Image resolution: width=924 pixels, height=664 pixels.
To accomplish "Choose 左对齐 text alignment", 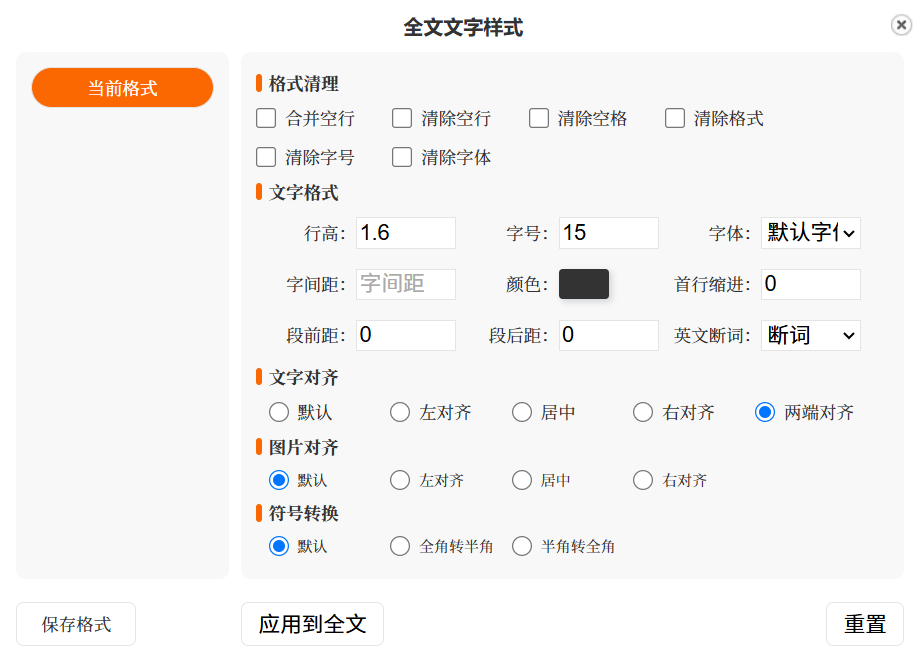I will [400, 412].
